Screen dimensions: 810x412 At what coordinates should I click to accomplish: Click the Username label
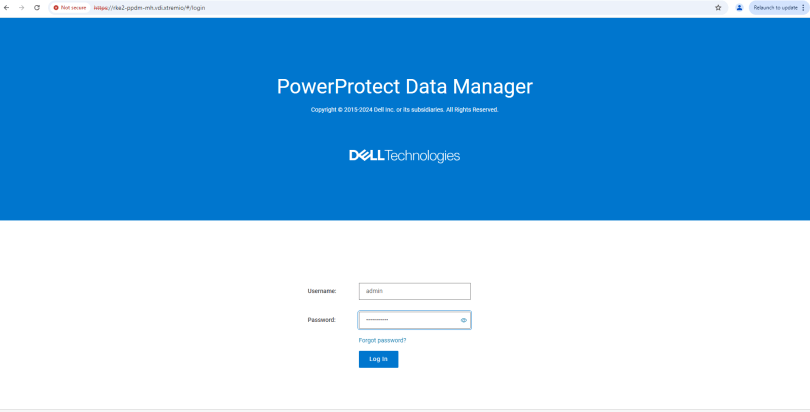321,291
